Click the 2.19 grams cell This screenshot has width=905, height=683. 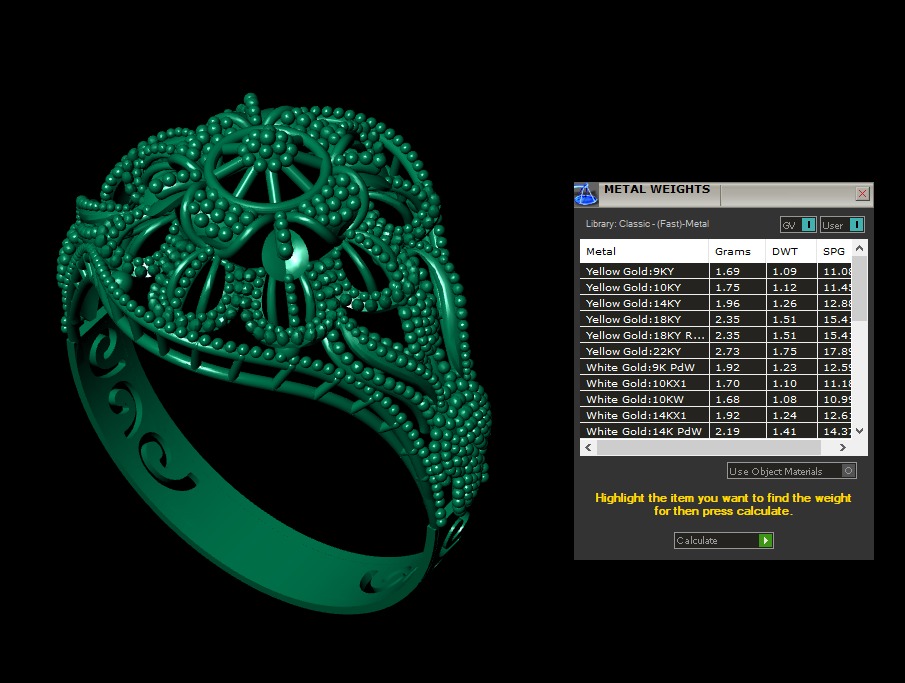[738, 431]
